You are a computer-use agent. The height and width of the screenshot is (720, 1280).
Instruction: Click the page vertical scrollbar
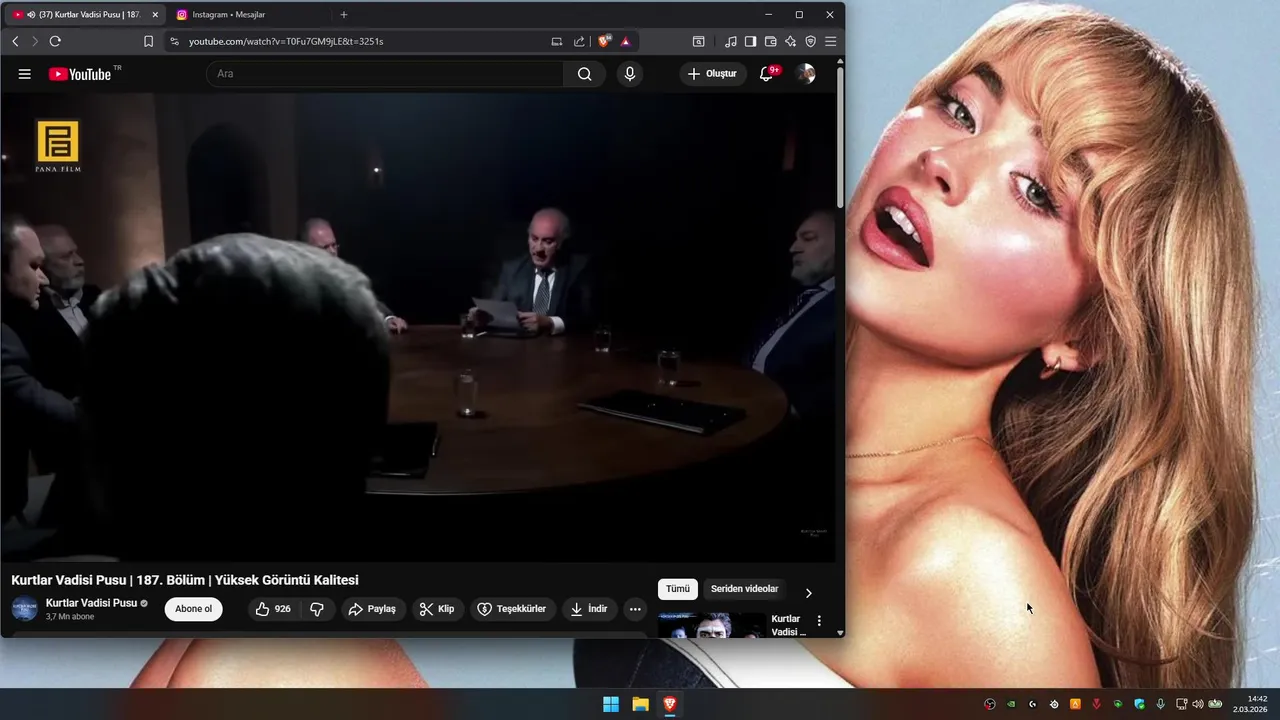[x=840, y=140]
